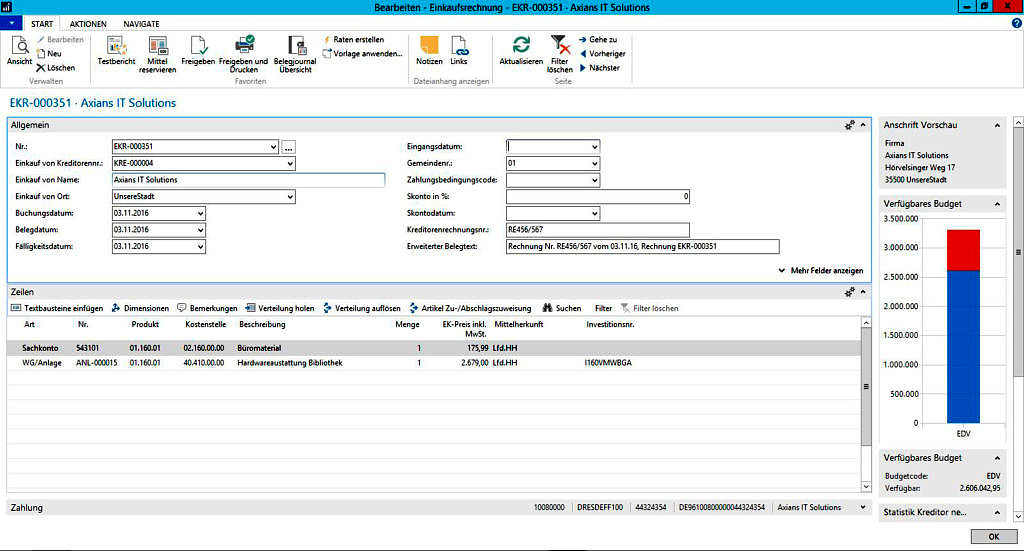Click the Mittel reservieren icon
This screenshot has height=551, width=1024.
coord(158,46)
